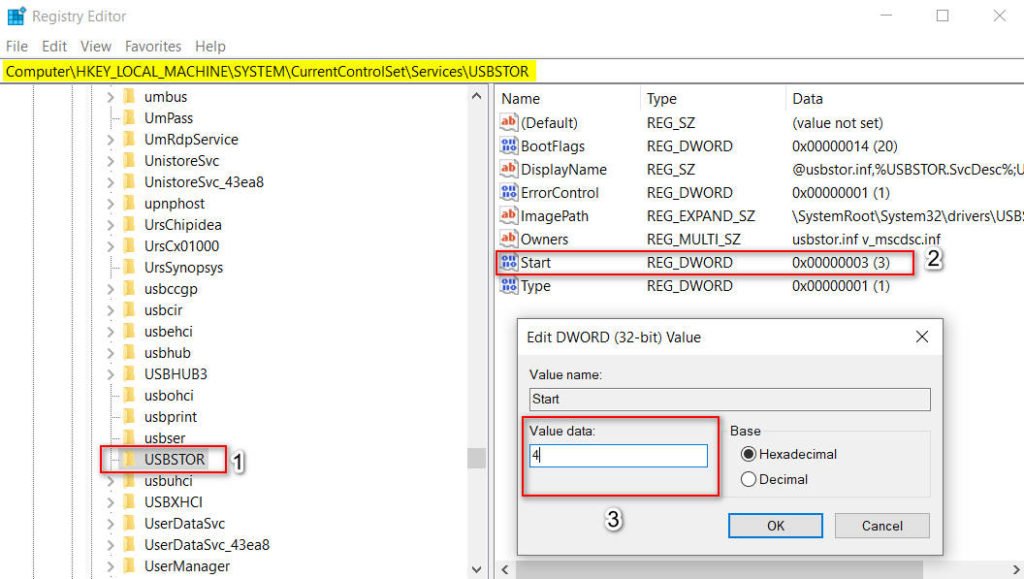1024x579 pixels.
Task: Click OK to save the DWORD value
Action: tap(774, 525)
